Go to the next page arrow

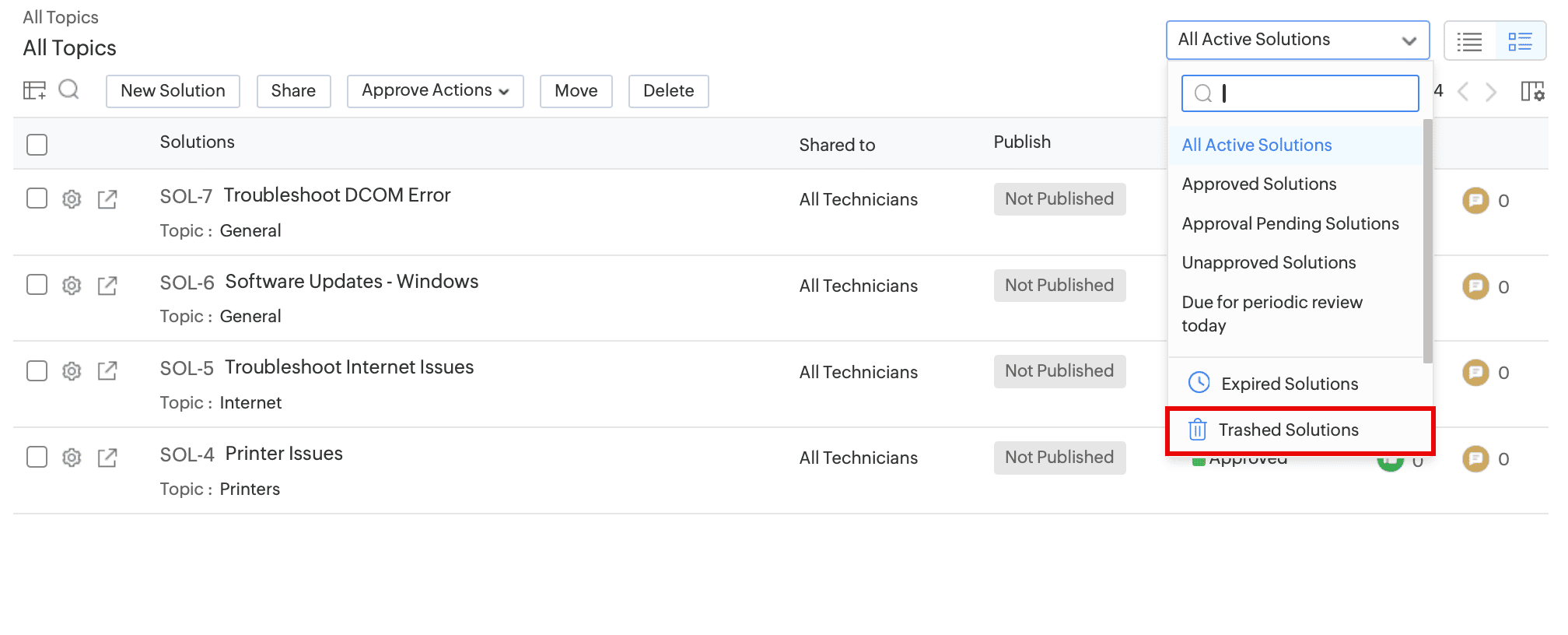coord(1491,92)
